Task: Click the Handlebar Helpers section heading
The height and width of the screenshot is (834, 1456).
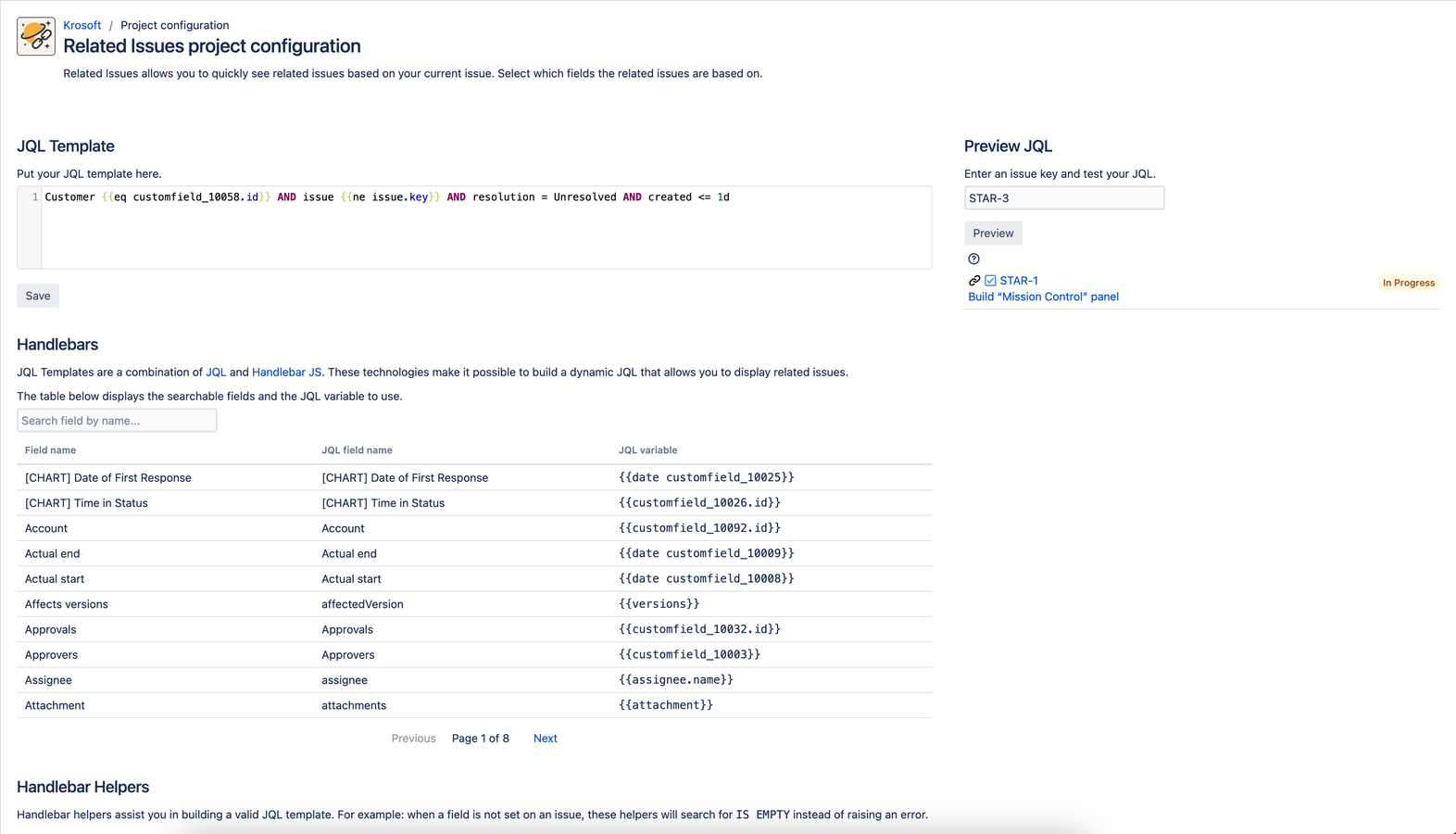Action: (x=83, y=787)
